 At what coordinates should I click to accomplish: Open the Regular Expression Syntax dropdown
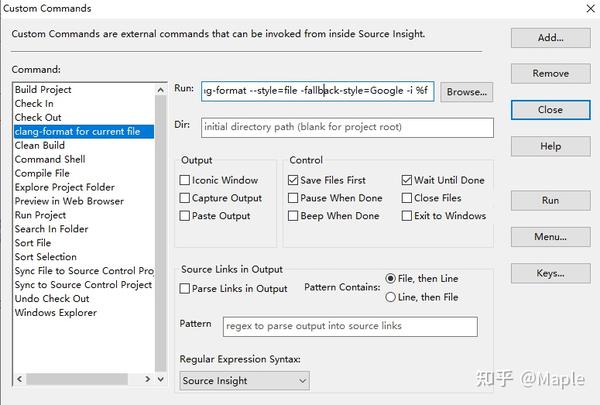point(245,381)
